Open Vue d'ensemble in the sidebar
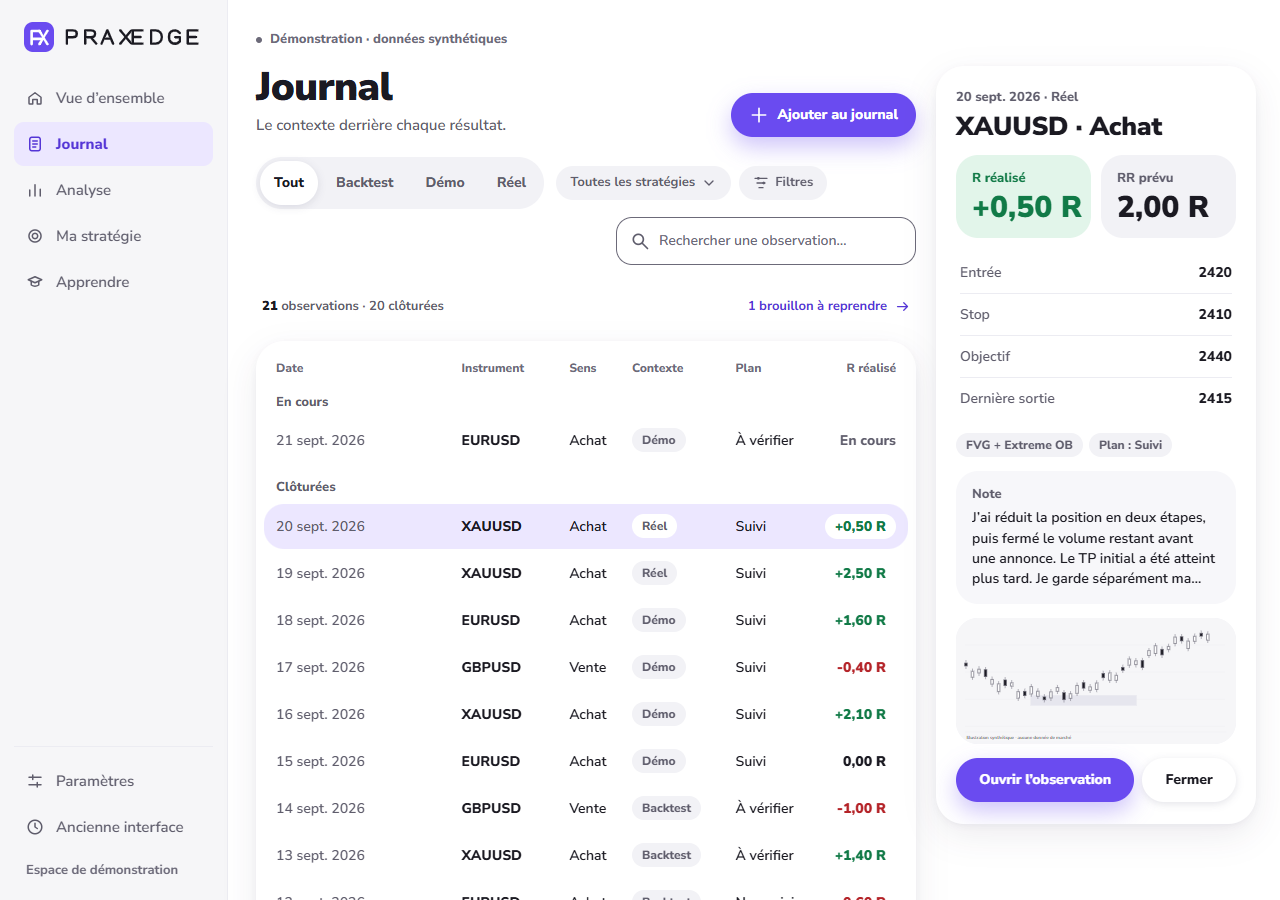1280x900 pixels. point(113,98)
